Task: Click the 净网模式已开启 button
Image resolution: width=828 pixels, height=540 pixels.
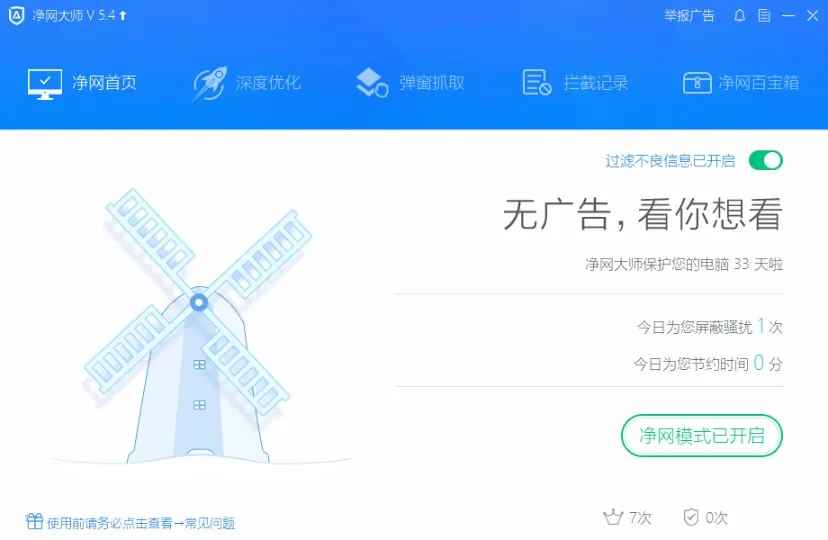Action: [x=702, y=435]
